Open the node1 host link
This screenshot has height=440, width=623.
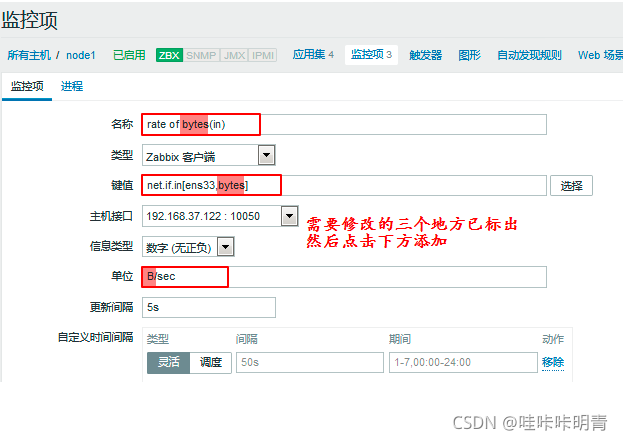81,55
